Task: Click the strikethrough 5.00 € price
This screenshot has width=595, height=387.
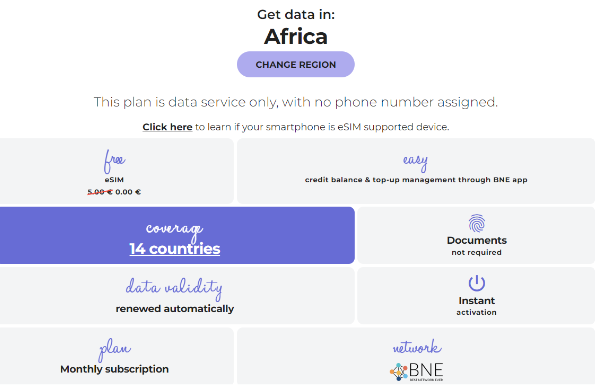Action: tap(100, 192)
